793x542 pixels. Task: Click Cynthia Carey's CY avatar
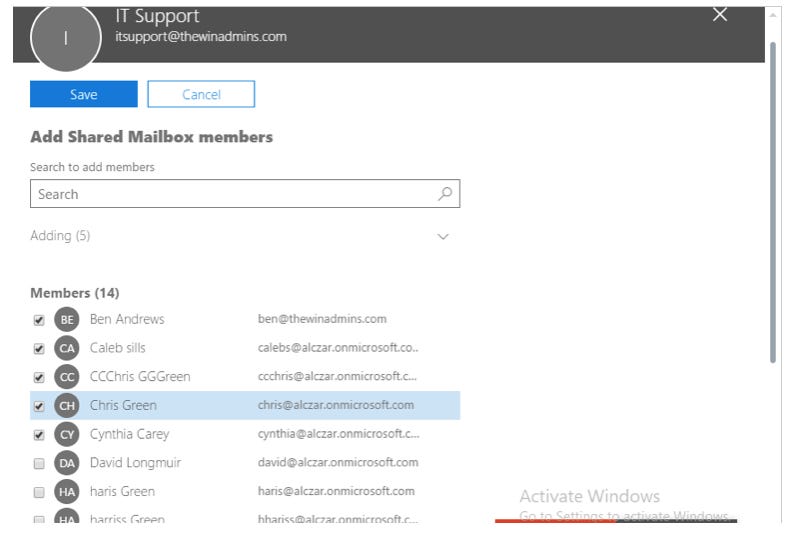67,434
